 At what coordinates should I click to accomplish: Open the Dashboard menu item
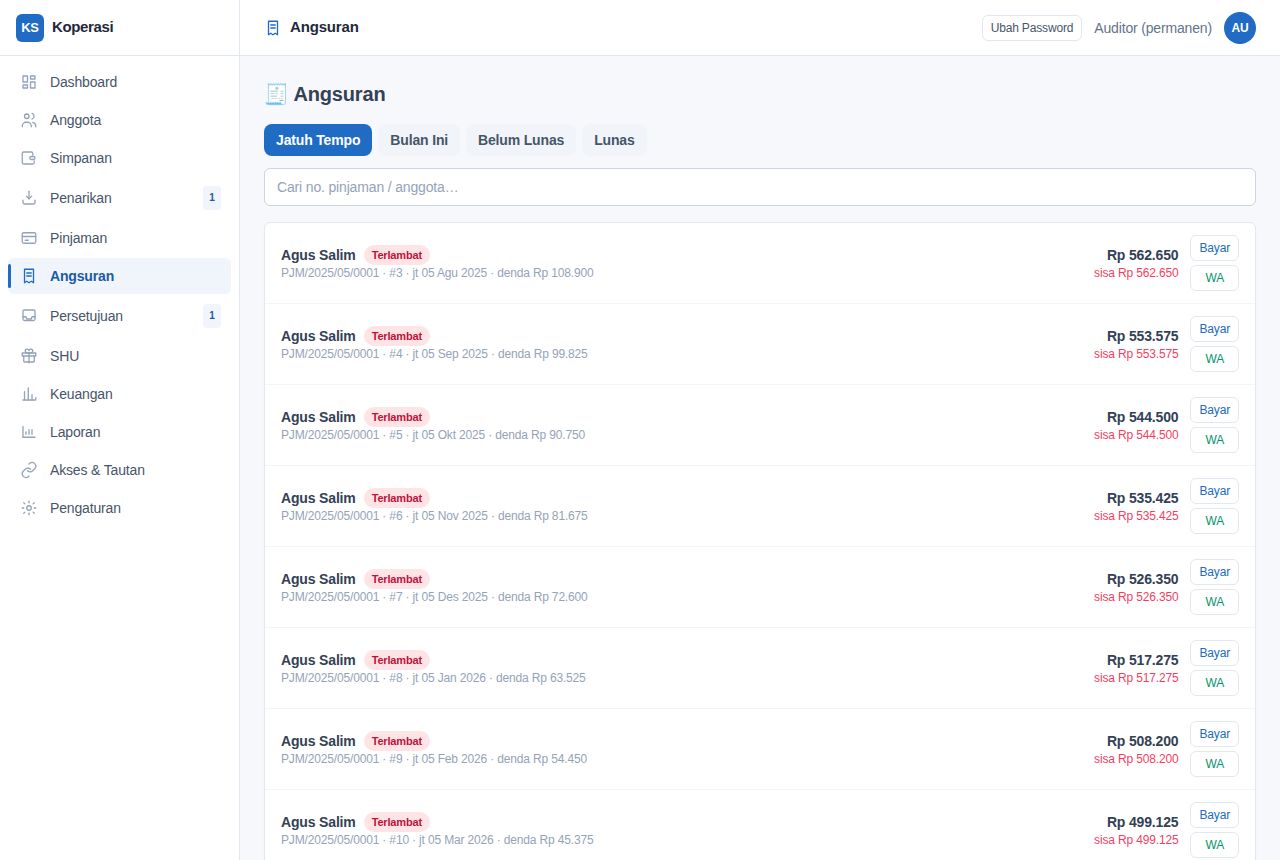click(119, 82)
